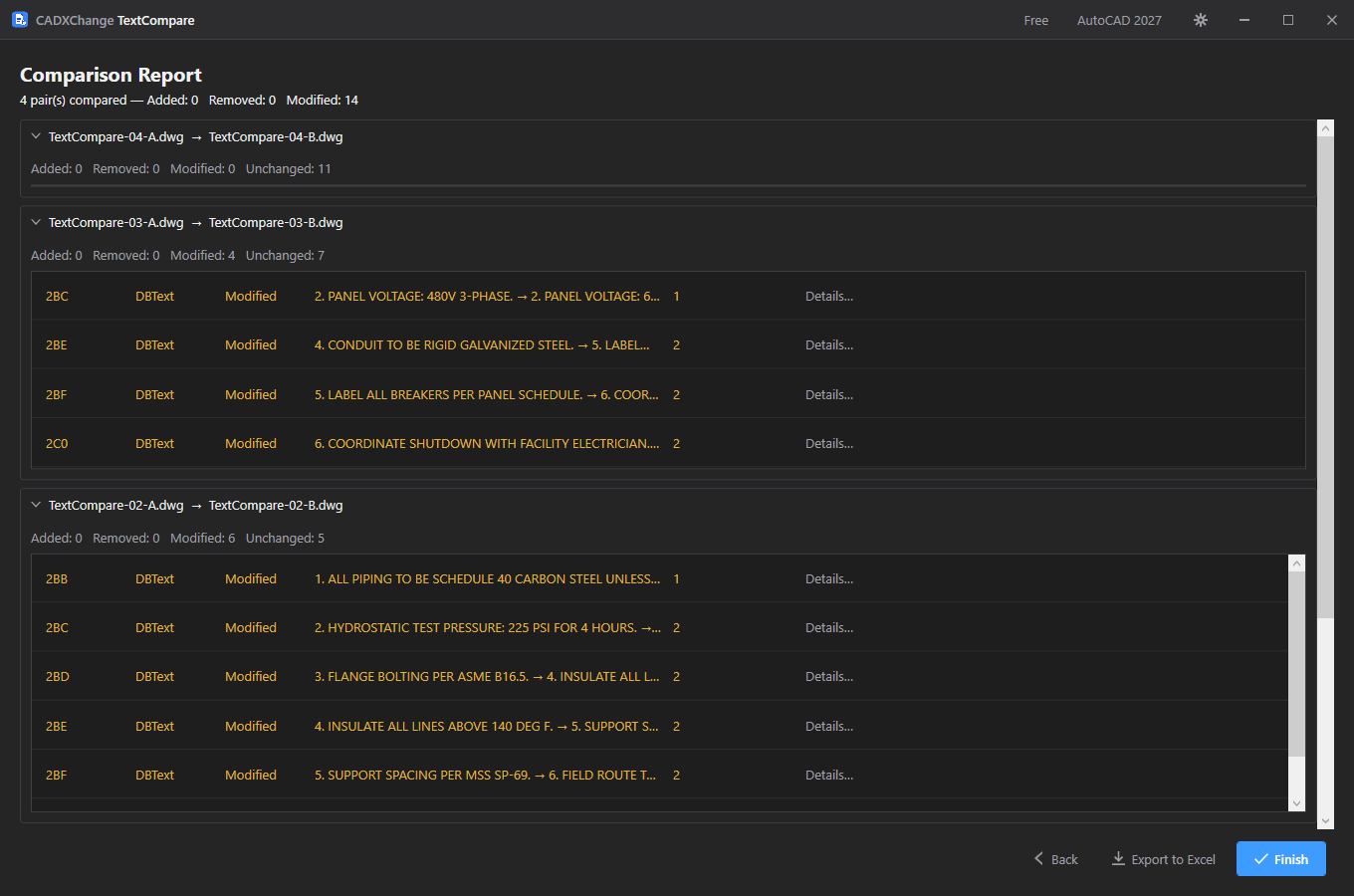The image size is (1354, 896).
Task: Click the 02 pair table scroll-down arrow
Action: 1296,803
